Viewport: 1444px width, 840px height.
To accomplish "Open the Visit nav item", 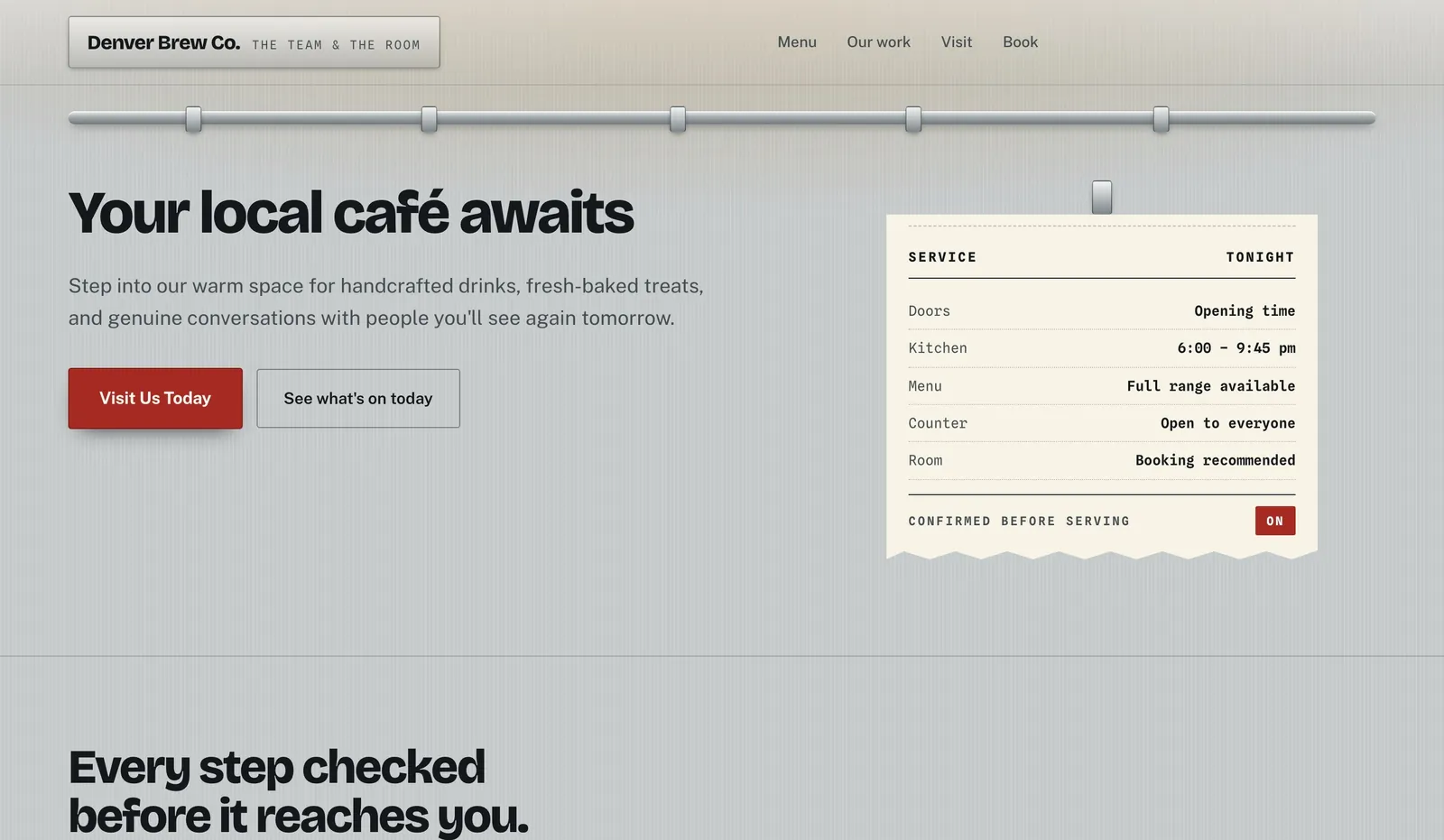I will 957,42.
